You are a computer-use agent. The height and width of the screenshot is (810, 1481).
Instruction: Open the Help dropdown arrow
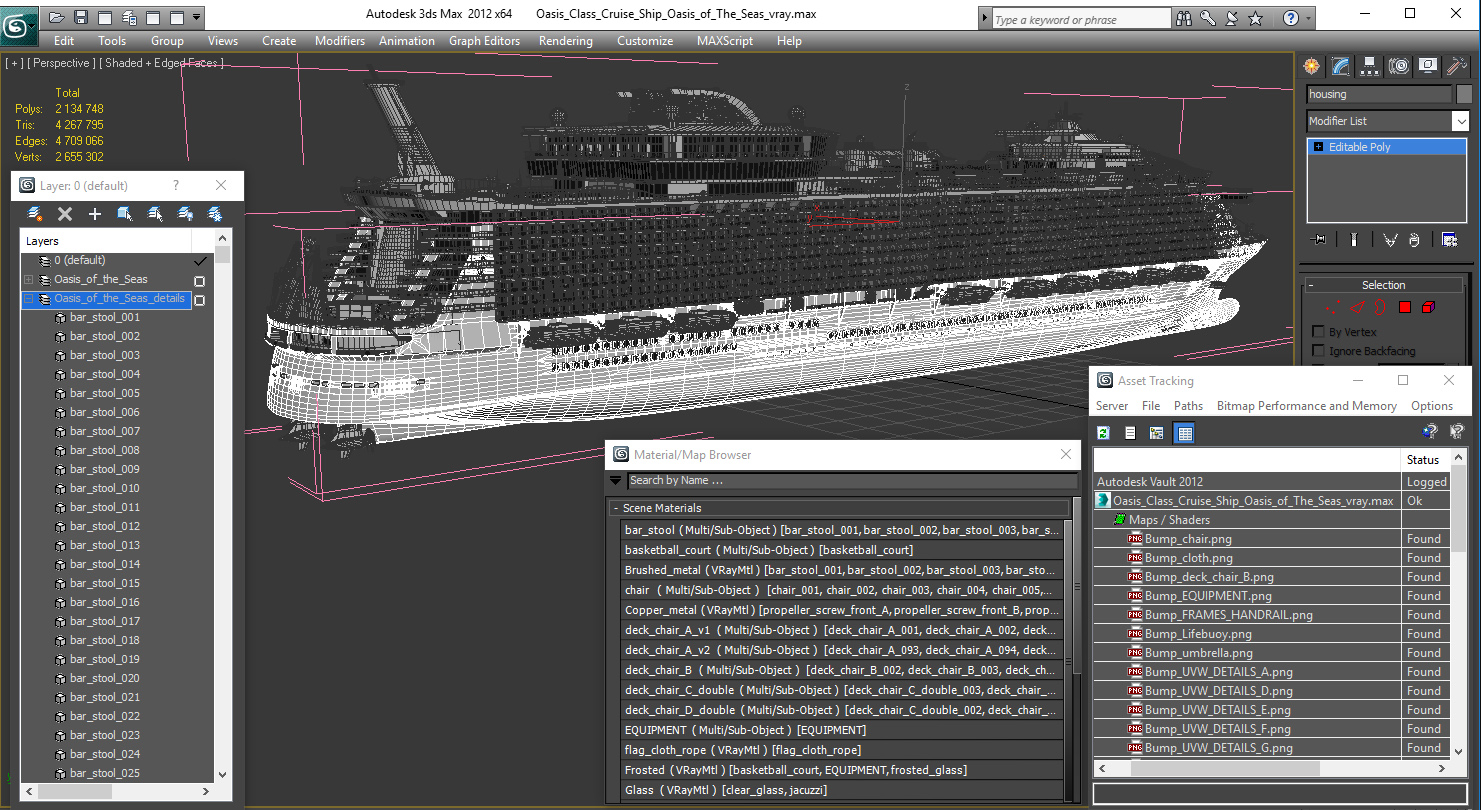pyautogui.click(x=1308, y=18)
